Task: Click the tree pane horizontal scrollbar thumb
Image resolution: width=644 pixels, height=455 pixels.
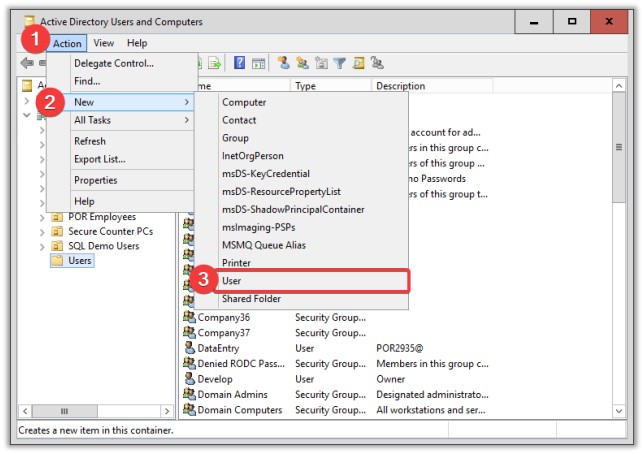Action: (64, 411)
